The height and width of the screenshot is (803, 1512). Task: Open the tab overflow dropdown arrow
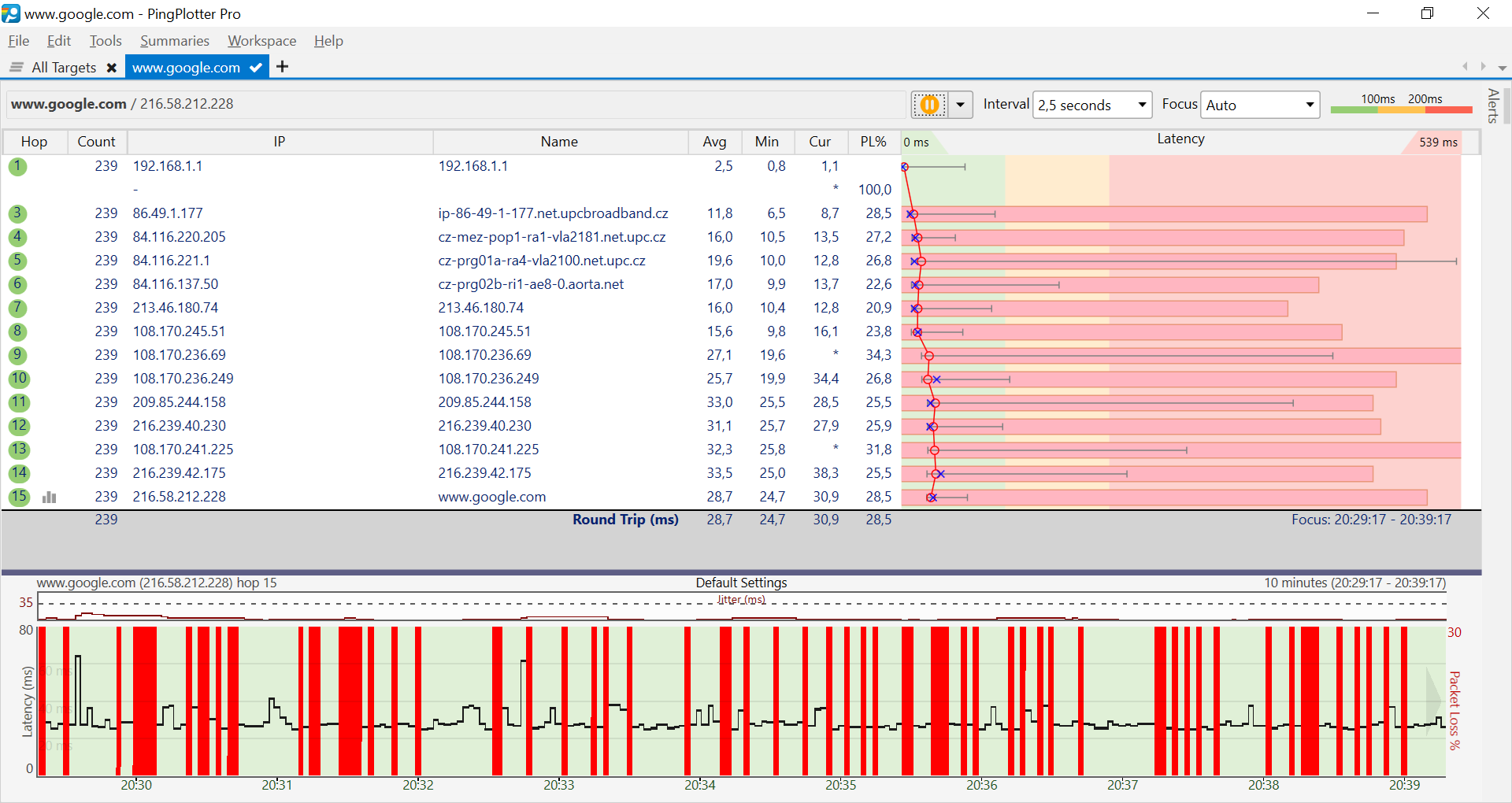click(x=1503, y=68)
